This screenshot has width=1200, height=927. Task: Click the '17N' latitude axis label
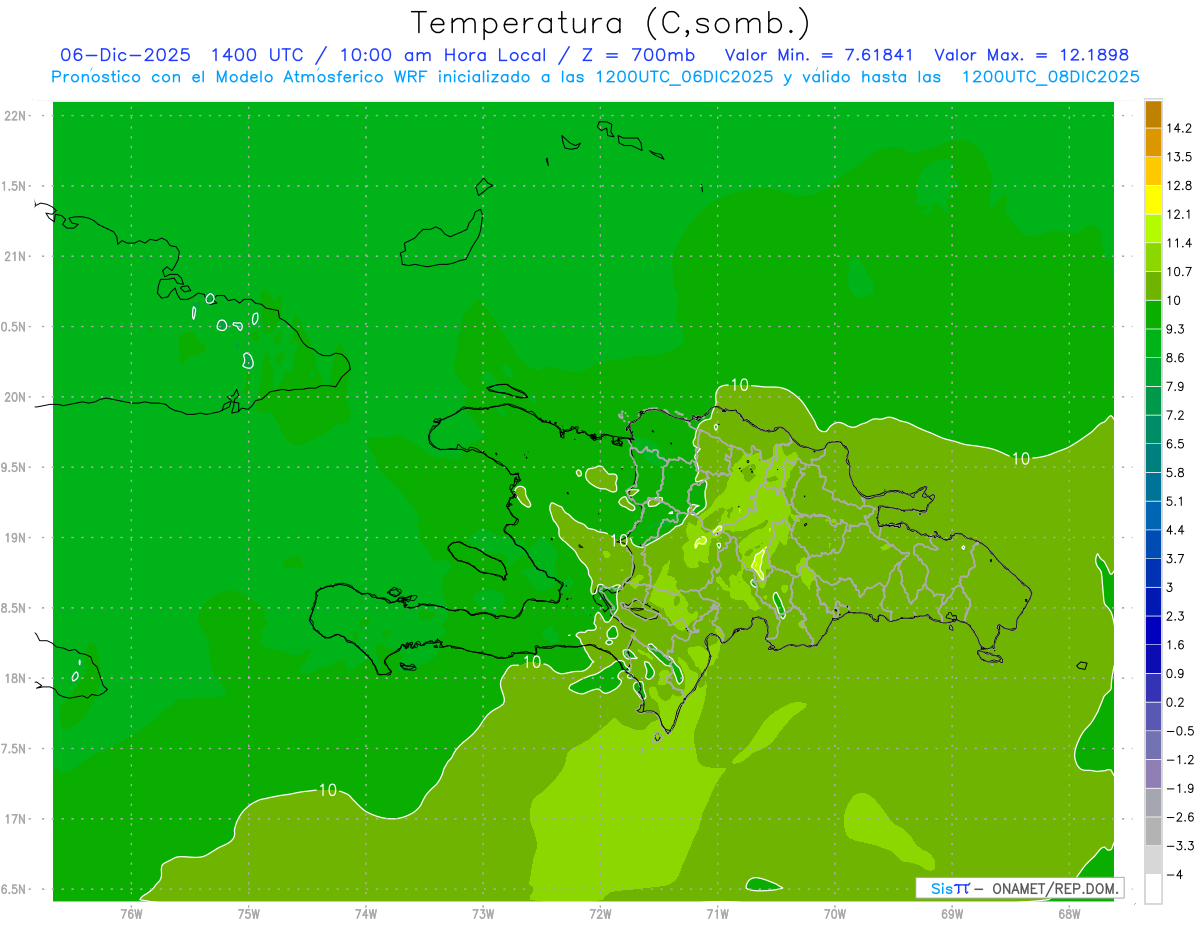click(x=16, y=819)
